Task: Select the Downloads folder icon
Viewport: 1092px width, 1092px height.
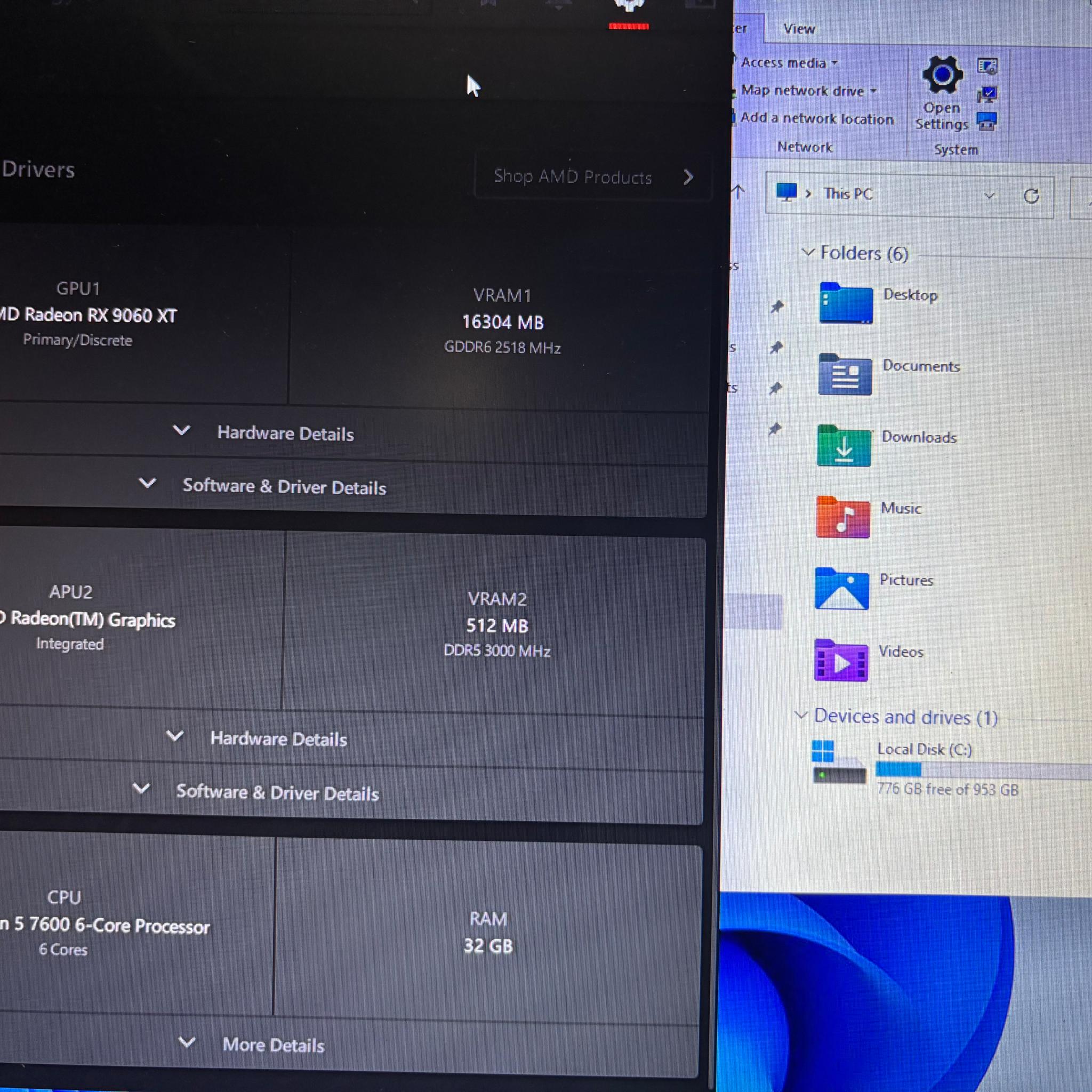Action: tap(844, 445)
